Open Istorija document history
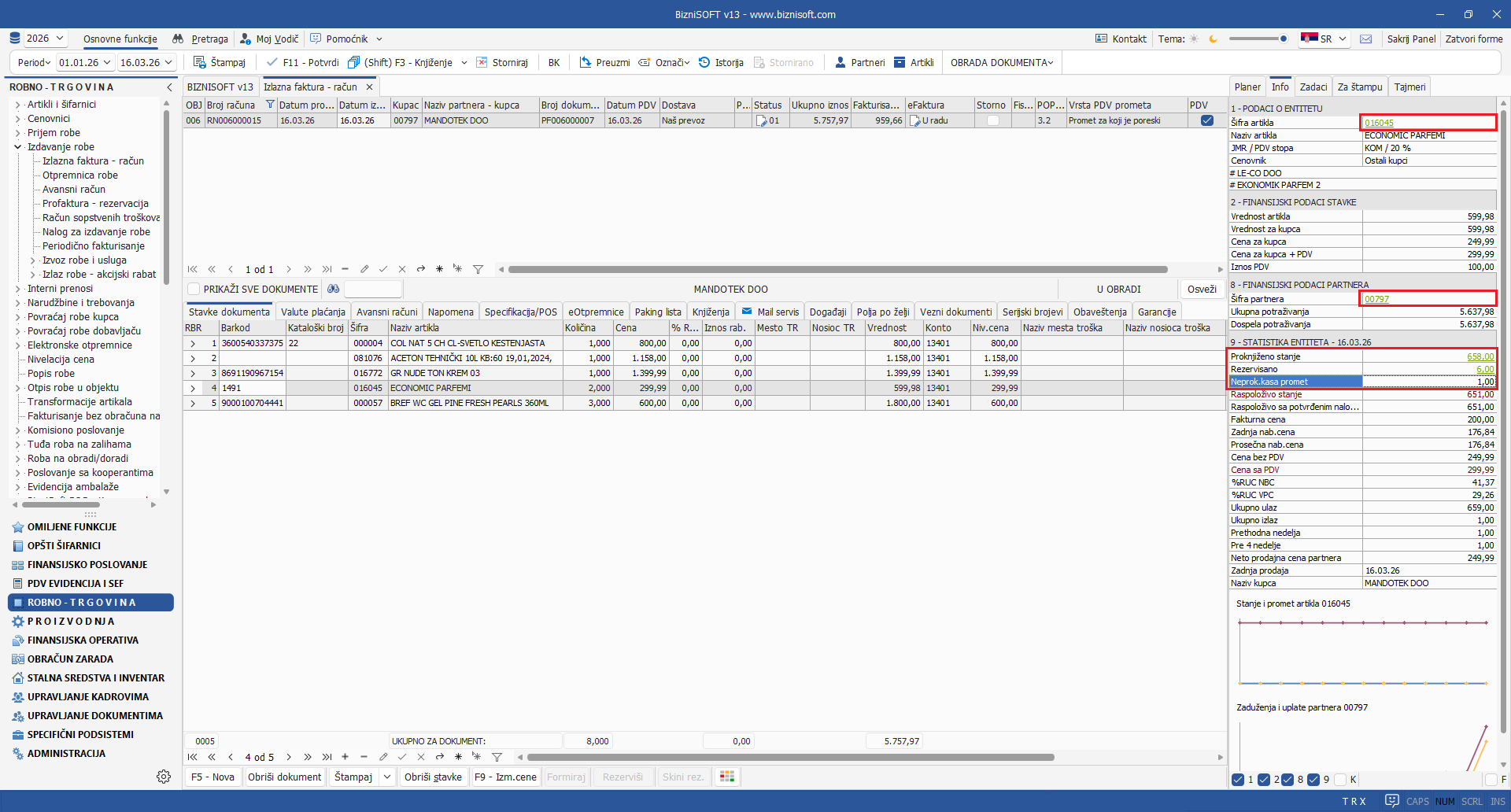1511x812 pixels. click(x=704, y=62)
